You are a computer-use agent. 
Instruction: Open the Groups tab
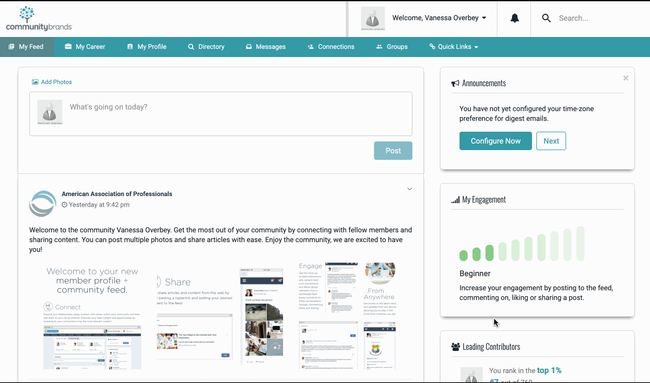pyautogui.click(x=392, y=47)
